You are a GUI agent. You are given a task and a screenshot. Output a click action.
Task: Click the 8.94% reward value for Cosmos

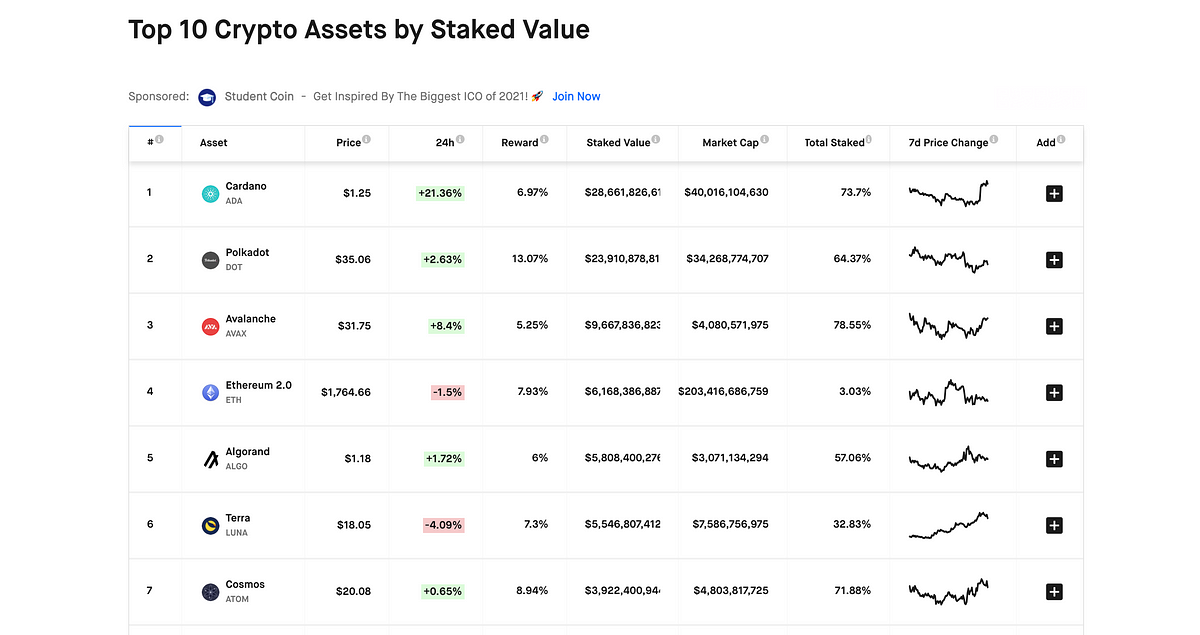pyautogui.click(x=532, y=591)
